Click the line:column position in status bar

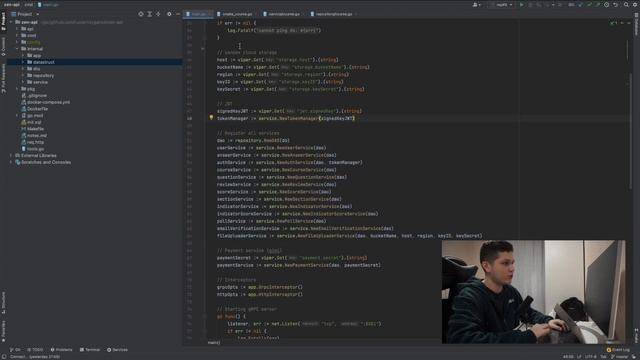click(x=568, y=357)
